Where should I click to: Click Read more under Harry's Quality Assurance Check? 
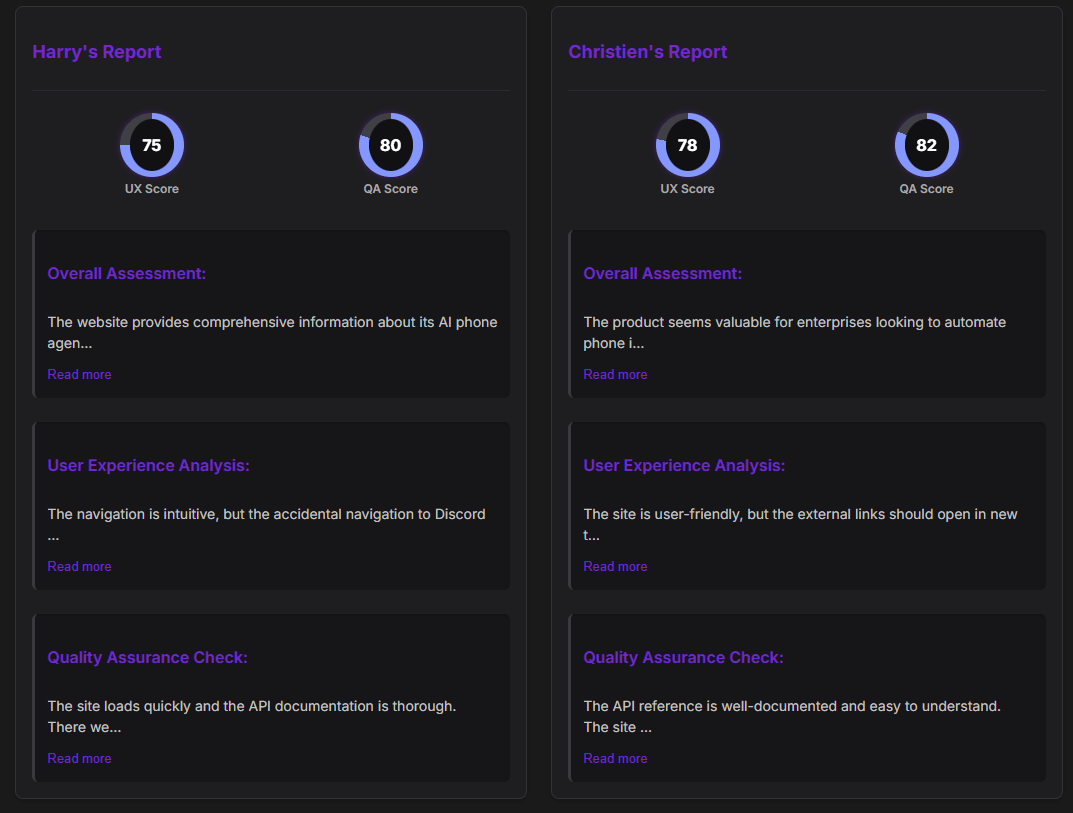tap(79, 758)
